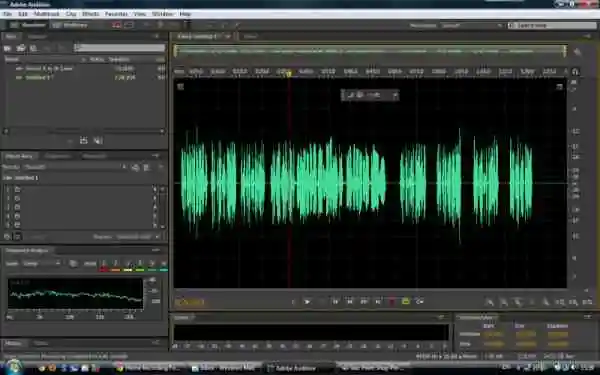
Task: Start recording with the red Record button
Action: click(x=392, y=302)
